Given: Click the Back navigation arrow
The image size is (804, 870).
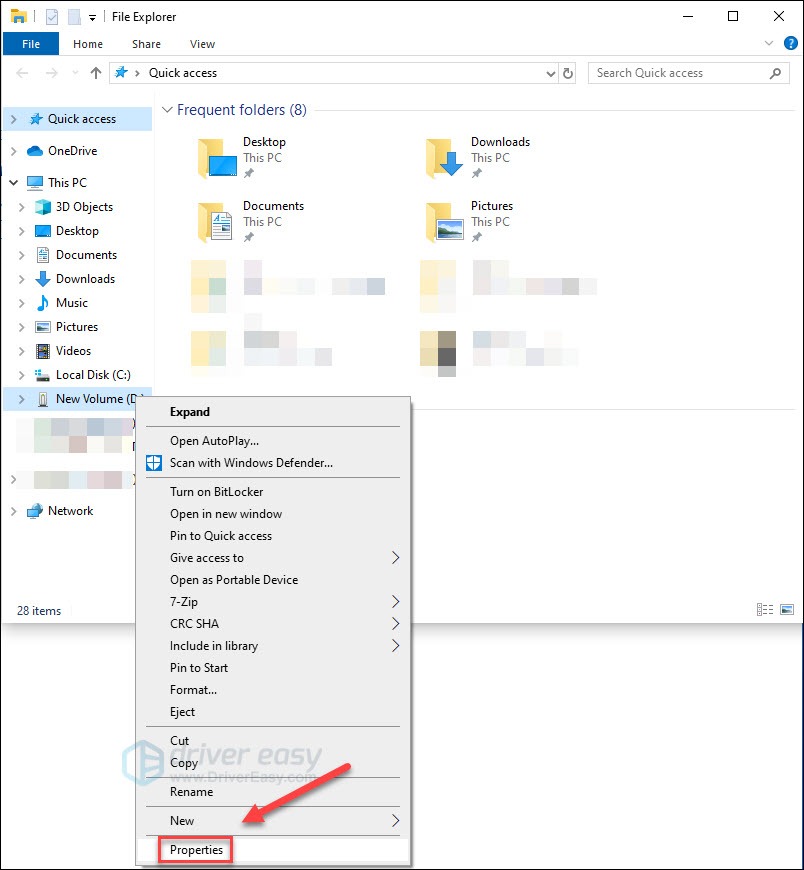Looking at the screenshot, I should coord(22,73).
